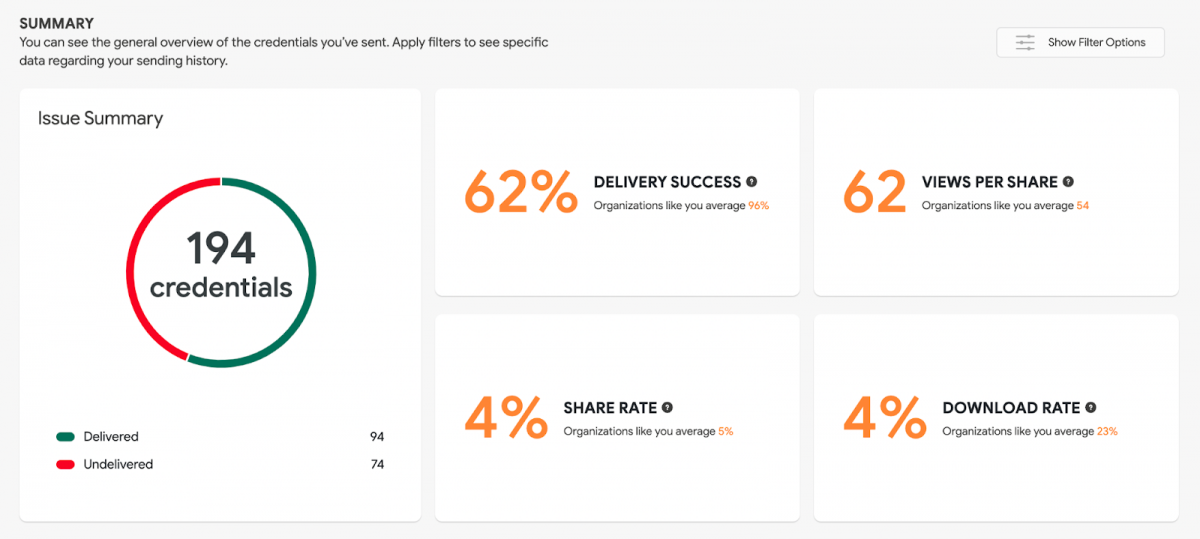This screenshot has width=1200, height=539.
Task: Select the Delivered legend label
Action: click(x=111, y=437)
